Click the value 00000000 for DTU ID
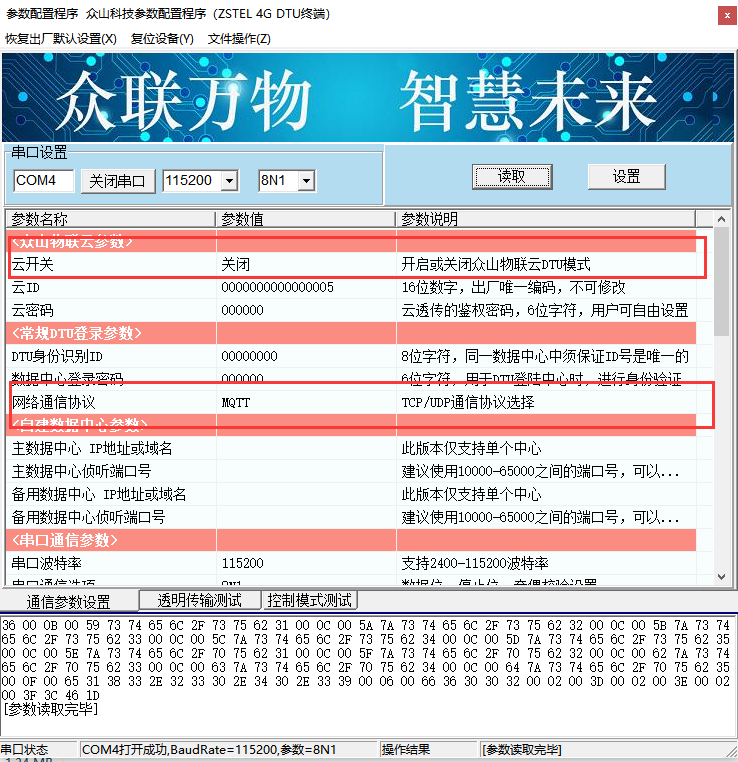Image resolution: width=738 pixels, height=762 pixels. (x=249, y=356)
